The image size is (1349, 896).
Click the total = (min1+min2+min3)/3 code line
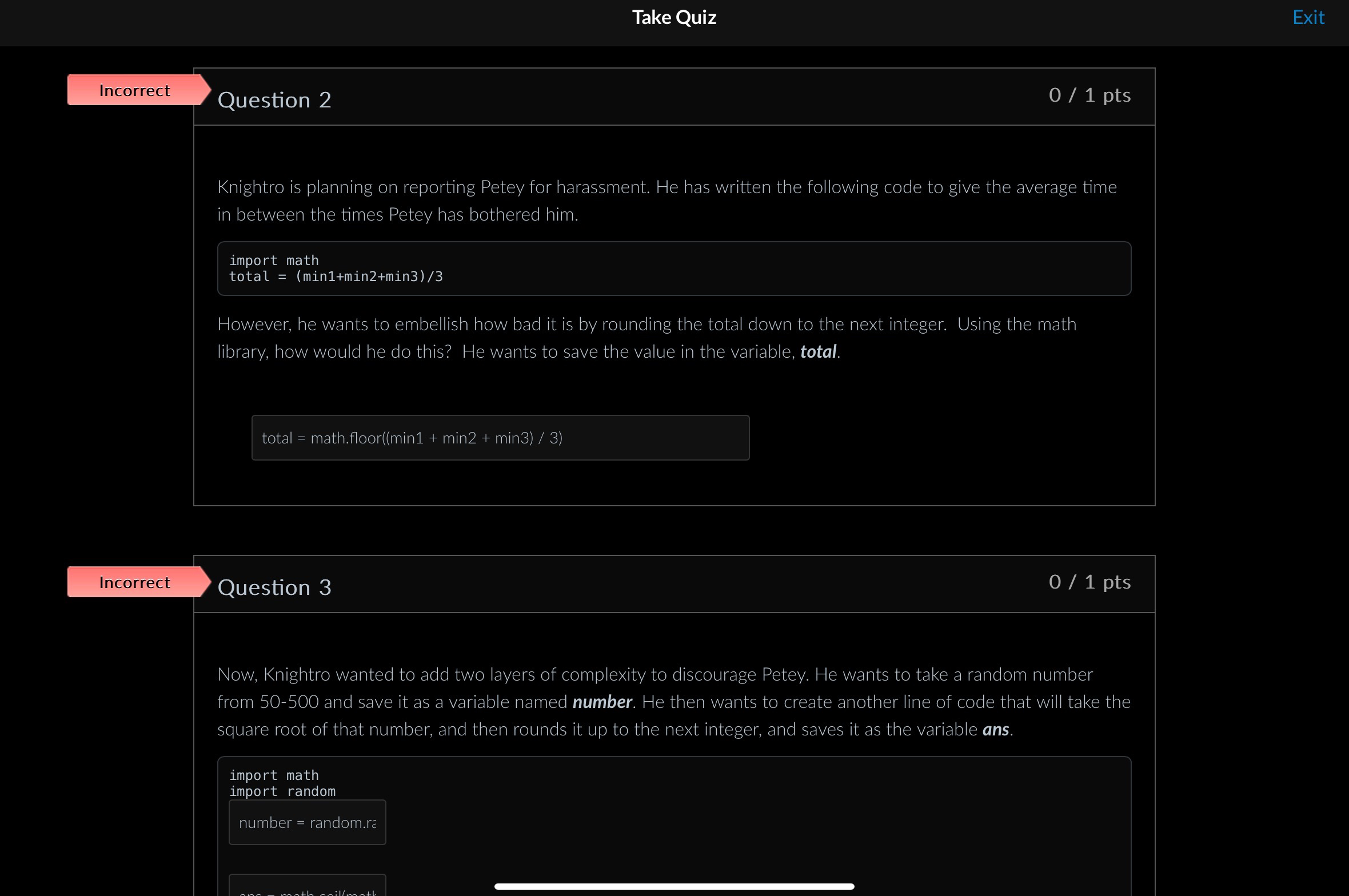(x=336, y=277)
